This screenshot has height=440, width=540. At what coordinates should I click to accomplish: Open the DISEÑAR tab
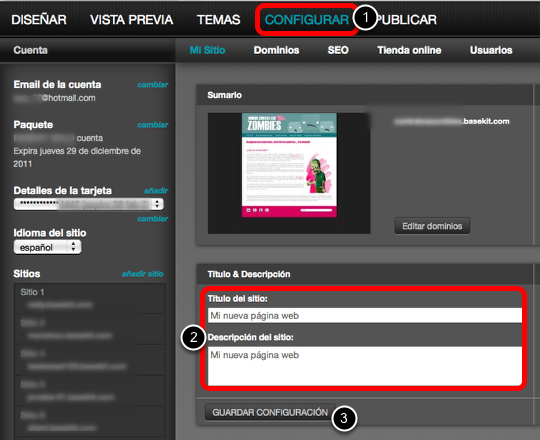[39, 20]
